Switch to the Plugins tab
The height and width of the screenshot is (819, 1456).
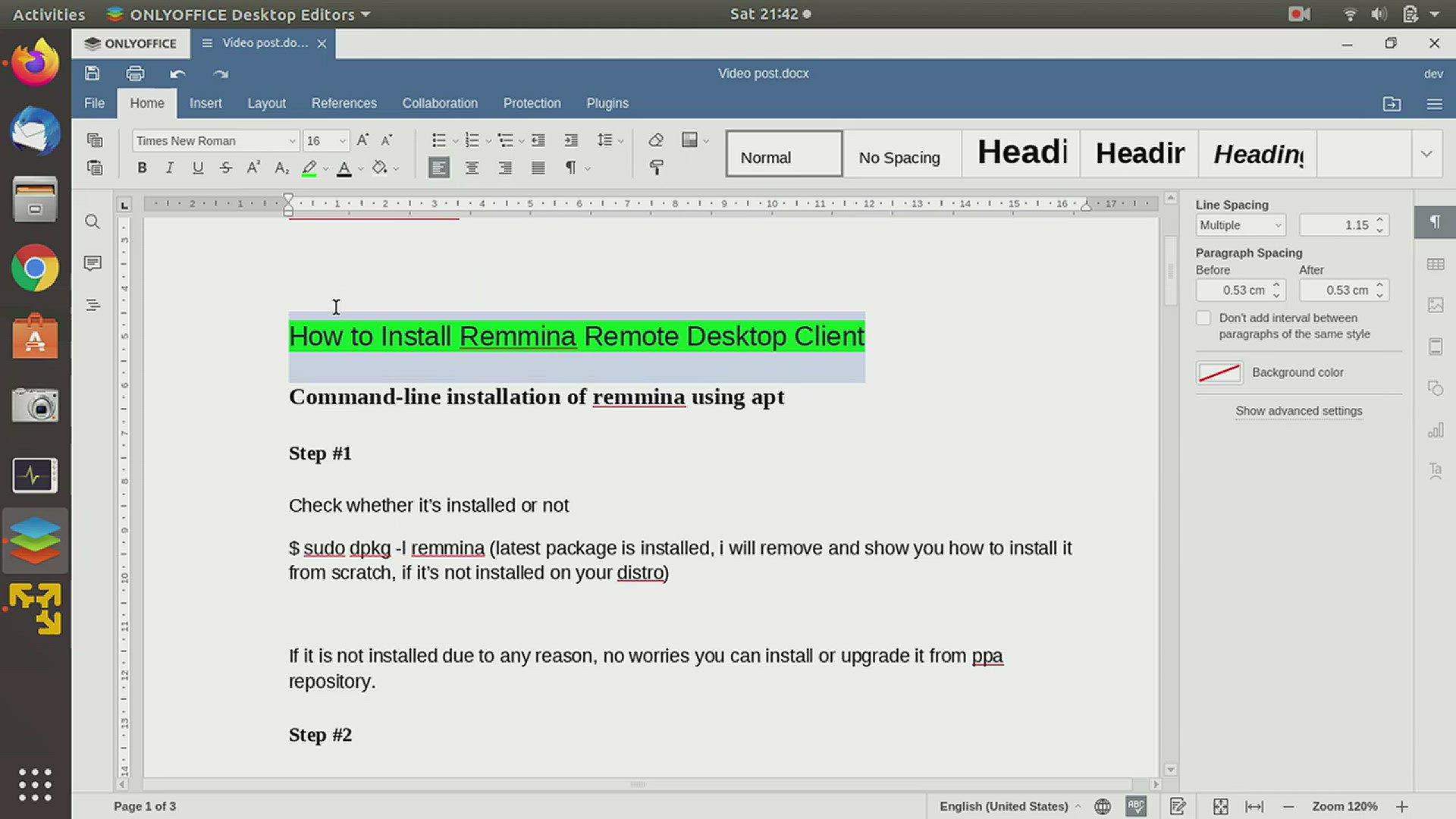click(607, 103)
